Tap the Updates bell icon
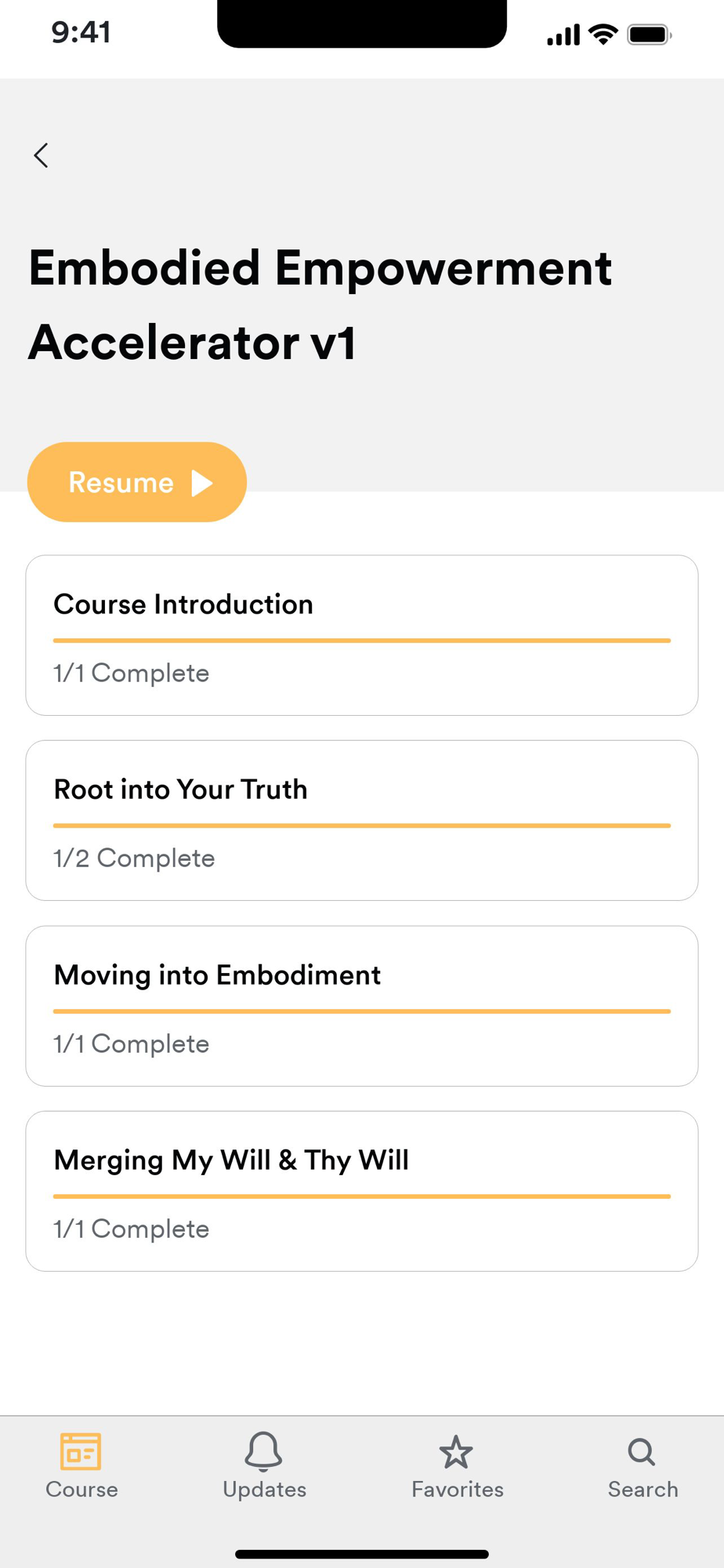724x1568 pixels. [x=263, y=1451]
